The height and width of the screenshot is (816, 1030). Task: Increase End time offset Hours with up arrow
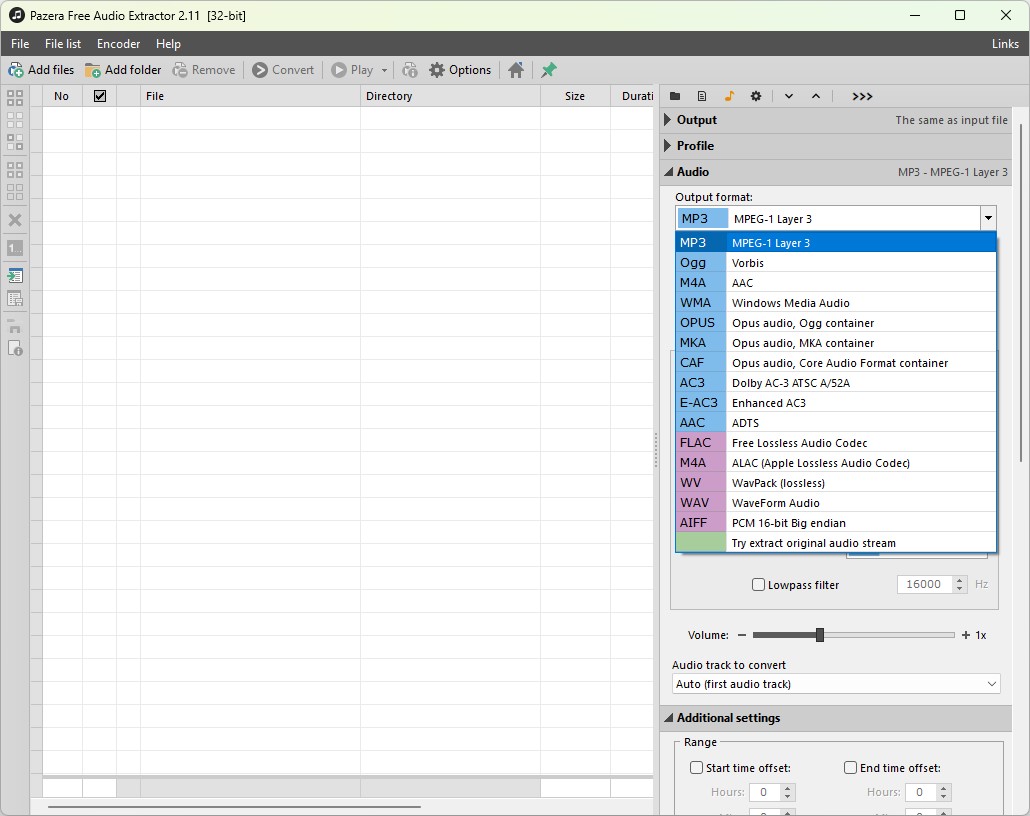click(943, 788)
